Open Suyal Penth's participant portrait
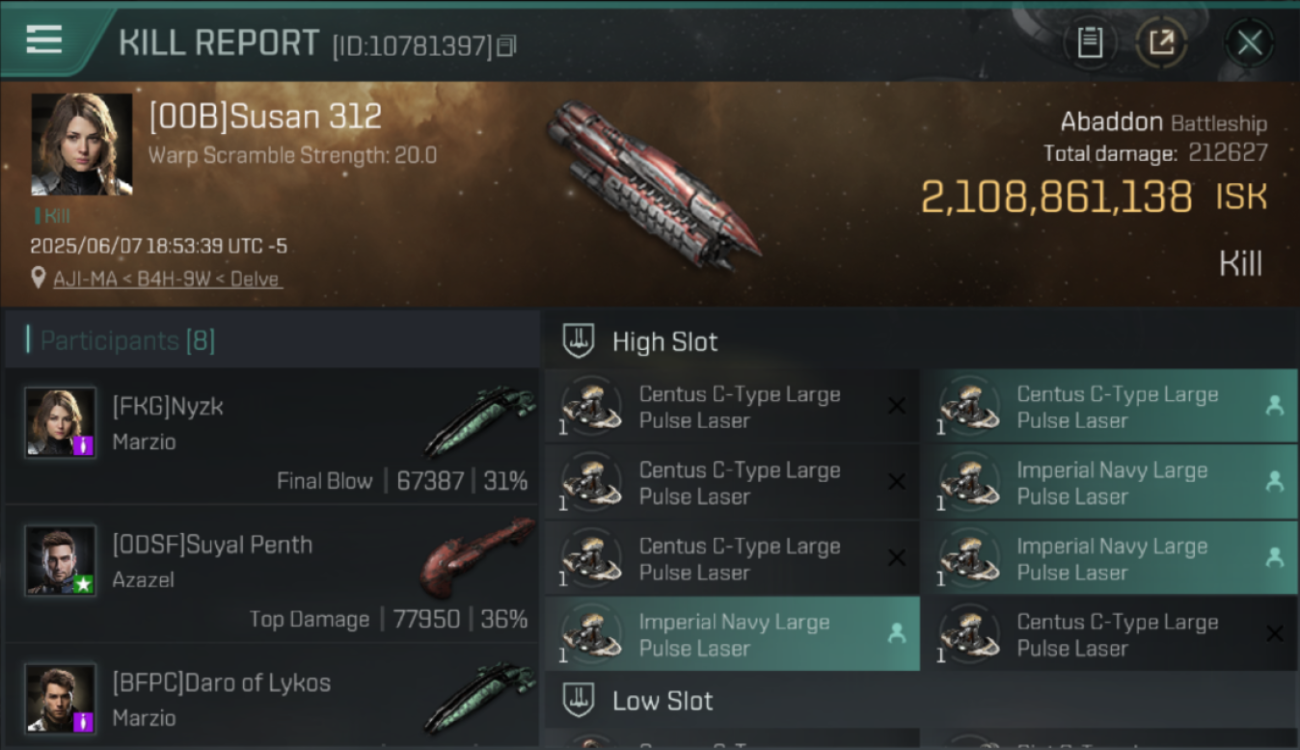The height and width of the screenshot is (750, 1300). pos(61,561)
